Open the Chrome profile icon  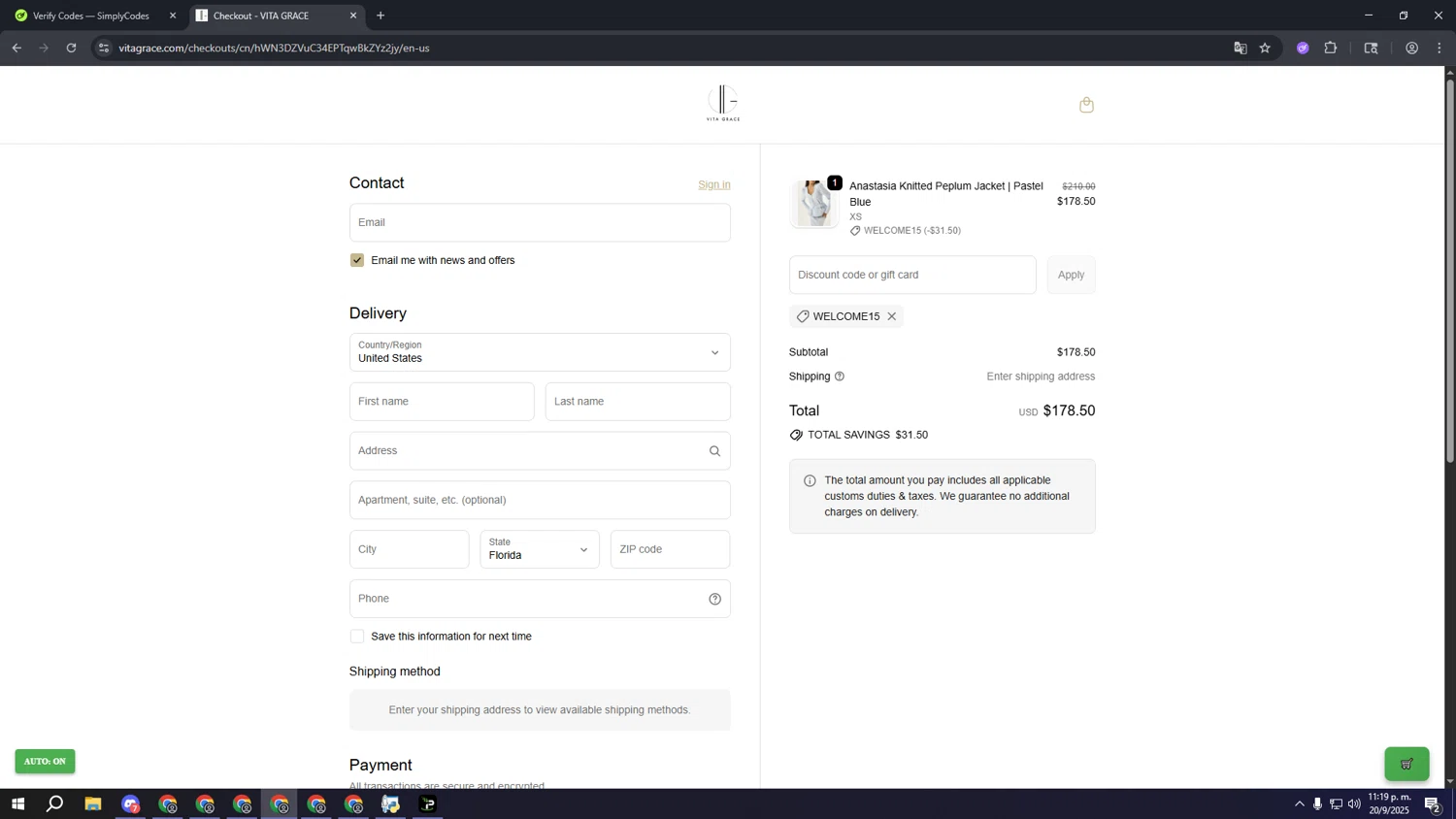coord(1411,48)
